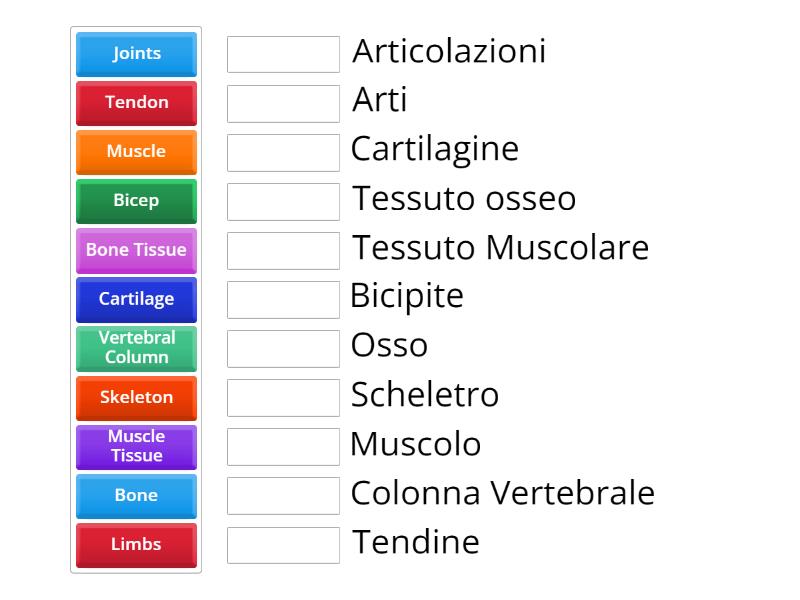Select the answer slot for Tessuto osseo
Viewport: 800px width, 600px height.
[283, 201]
